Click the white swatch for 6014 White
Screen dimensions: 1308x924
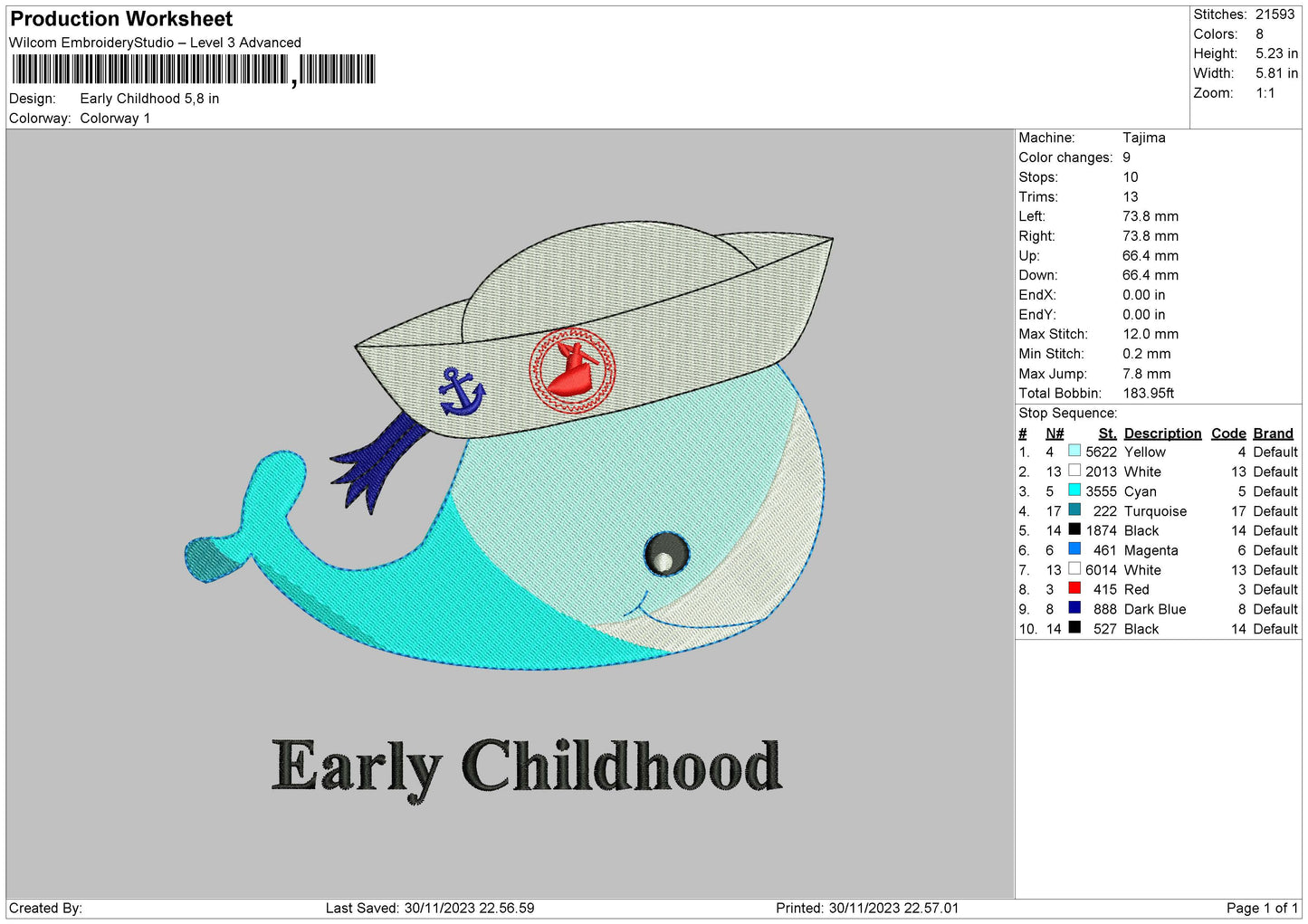point(1074,569)
